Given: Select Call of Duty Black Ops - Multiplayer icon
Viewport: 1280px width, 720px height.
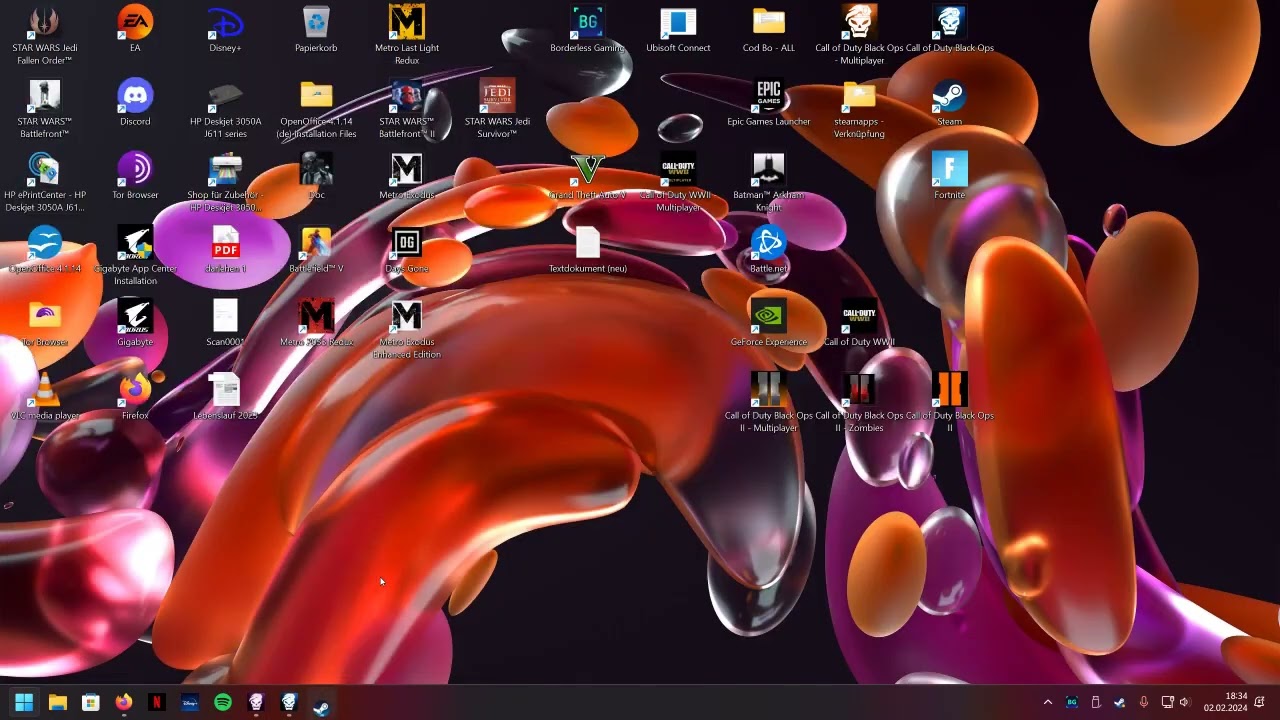Looking at the screenshot, I should 859,35.
